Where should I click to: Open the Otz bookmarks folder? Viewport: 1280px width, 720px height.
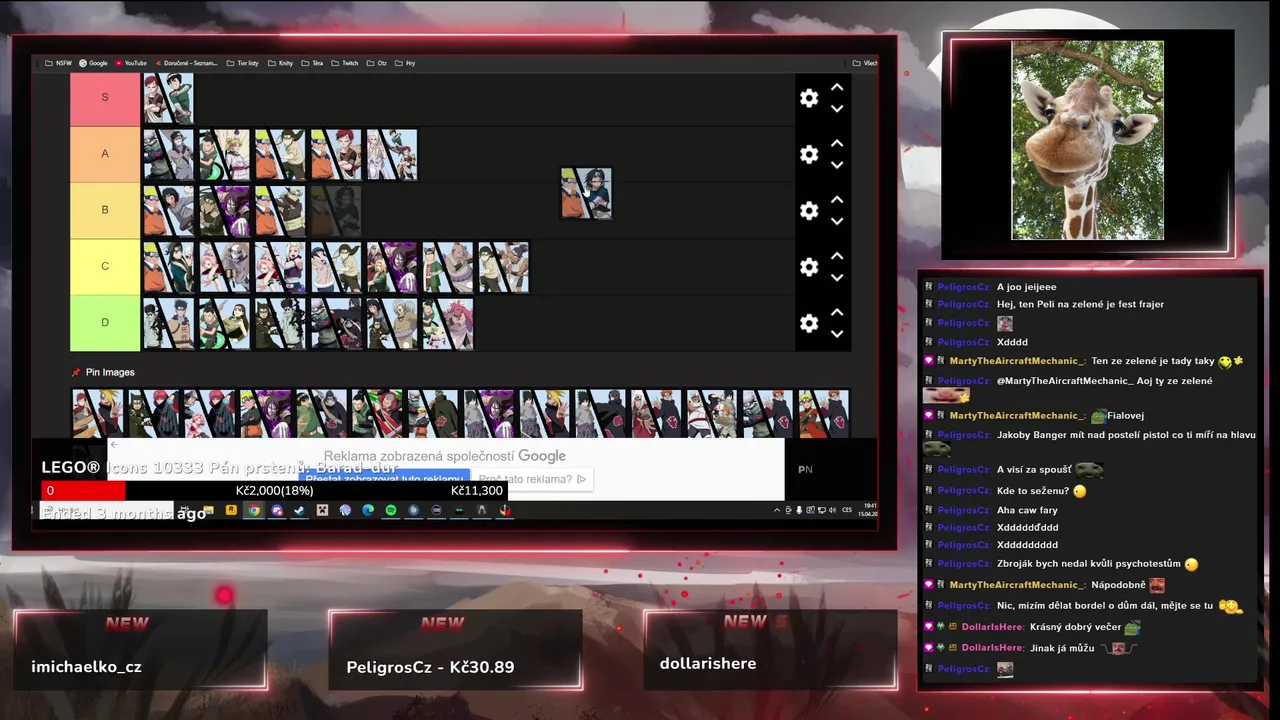(x=377, y=63)
